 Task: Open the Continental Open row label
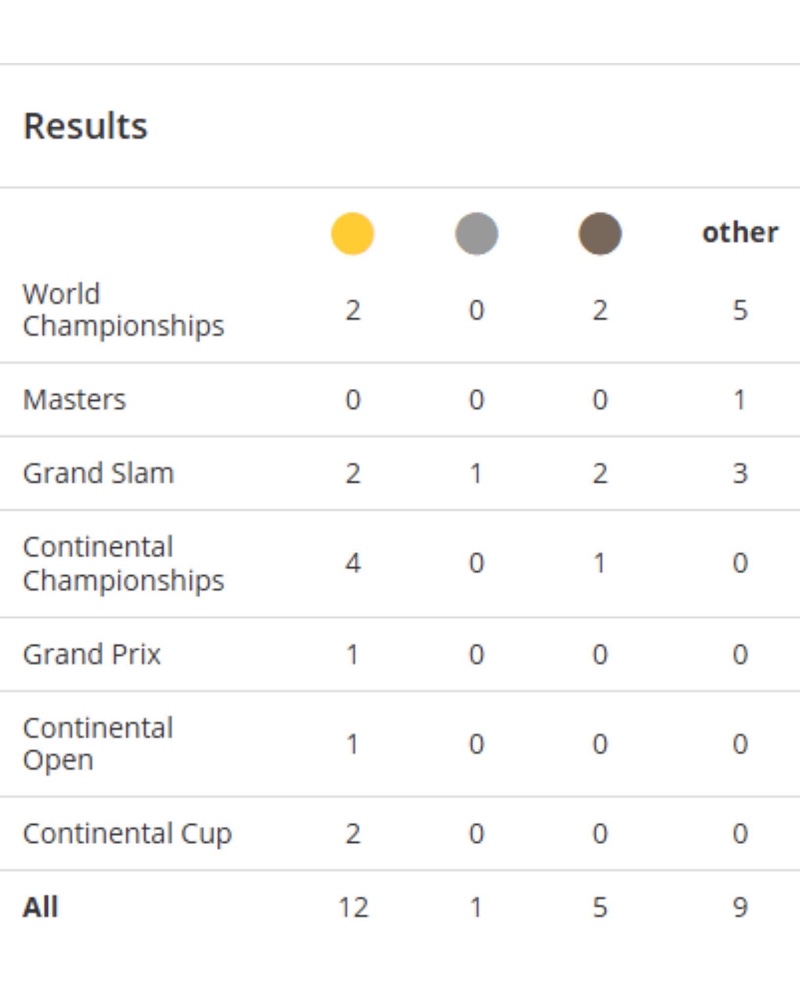click(x=98, y=744)
